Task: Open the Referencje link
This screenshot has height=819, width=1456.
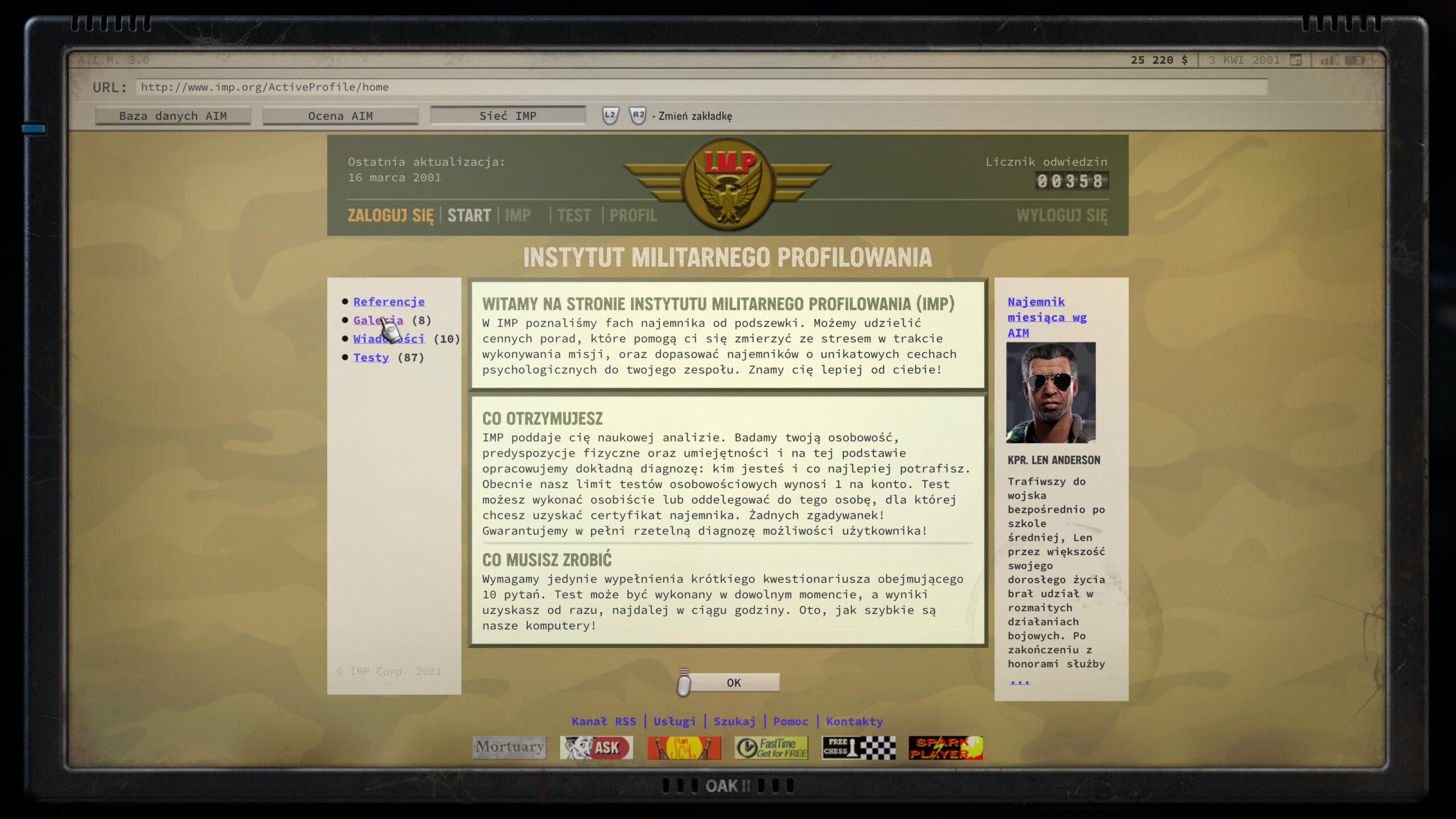Action: 389,301
